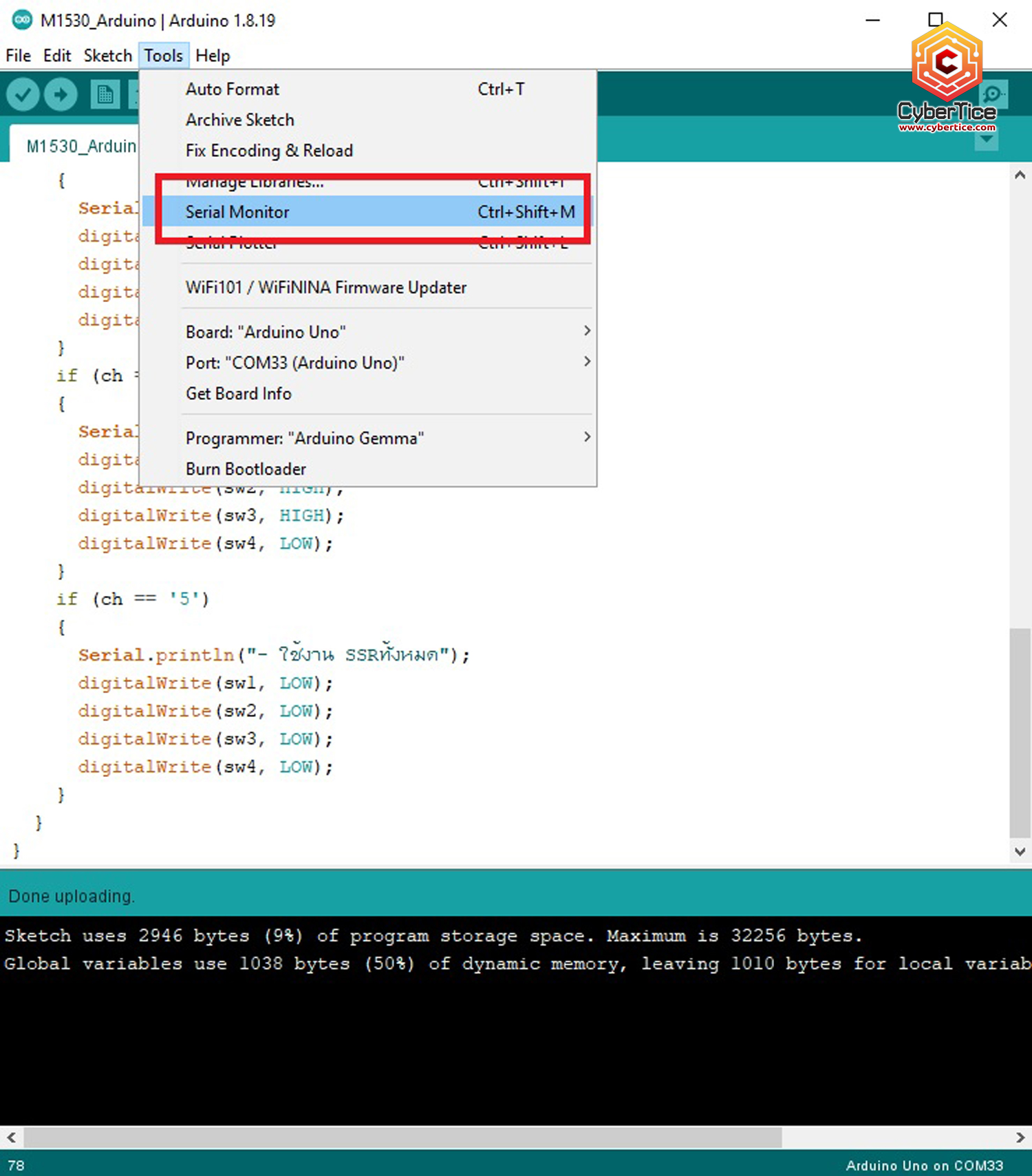Click code line "digitalWrite(sw1, LOW);"
This screenshot has width=1032, height=1176.
click(205, 683)
